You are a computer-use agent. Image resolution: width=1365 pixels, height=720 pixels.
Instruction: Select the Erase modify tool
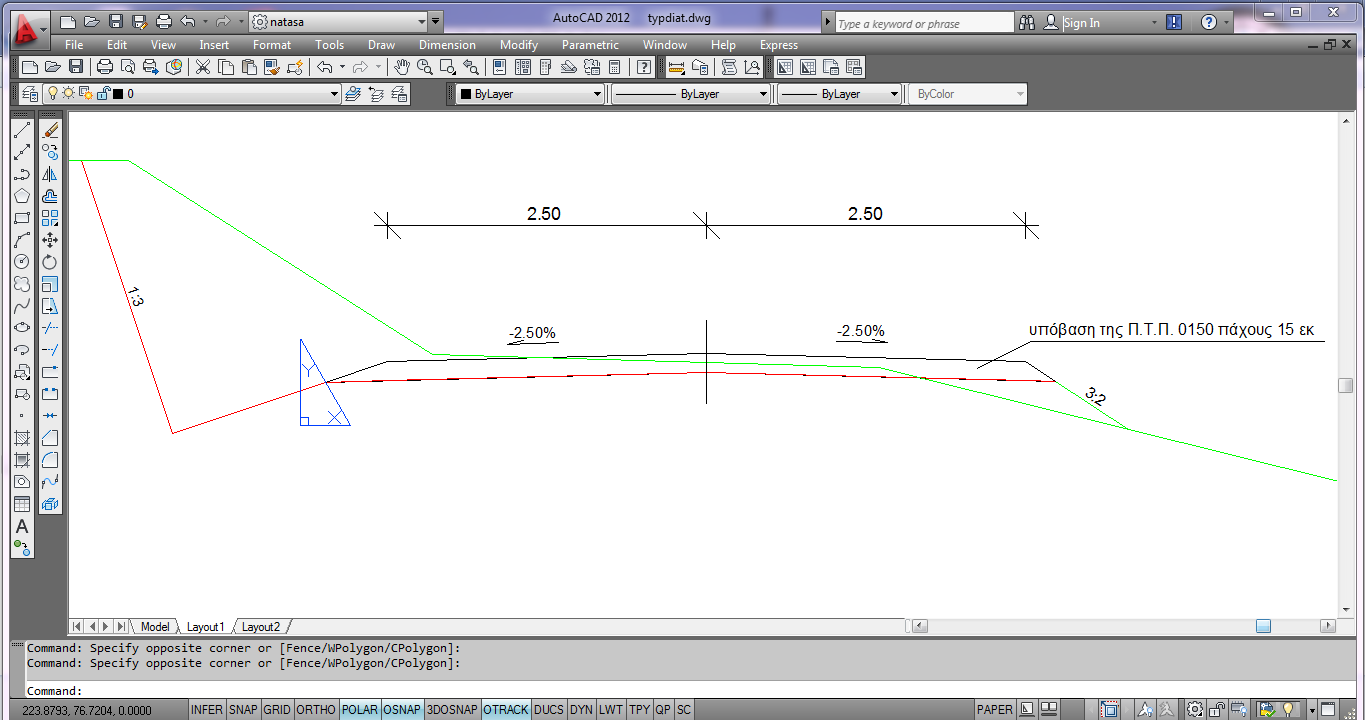[50, 130]
